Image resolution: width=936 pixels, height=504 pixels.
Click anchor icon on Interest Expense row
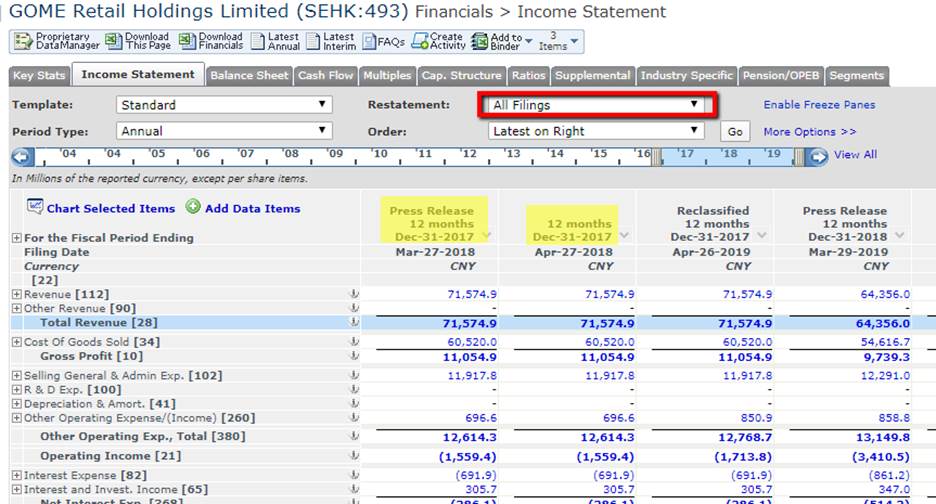pos(354,475)
